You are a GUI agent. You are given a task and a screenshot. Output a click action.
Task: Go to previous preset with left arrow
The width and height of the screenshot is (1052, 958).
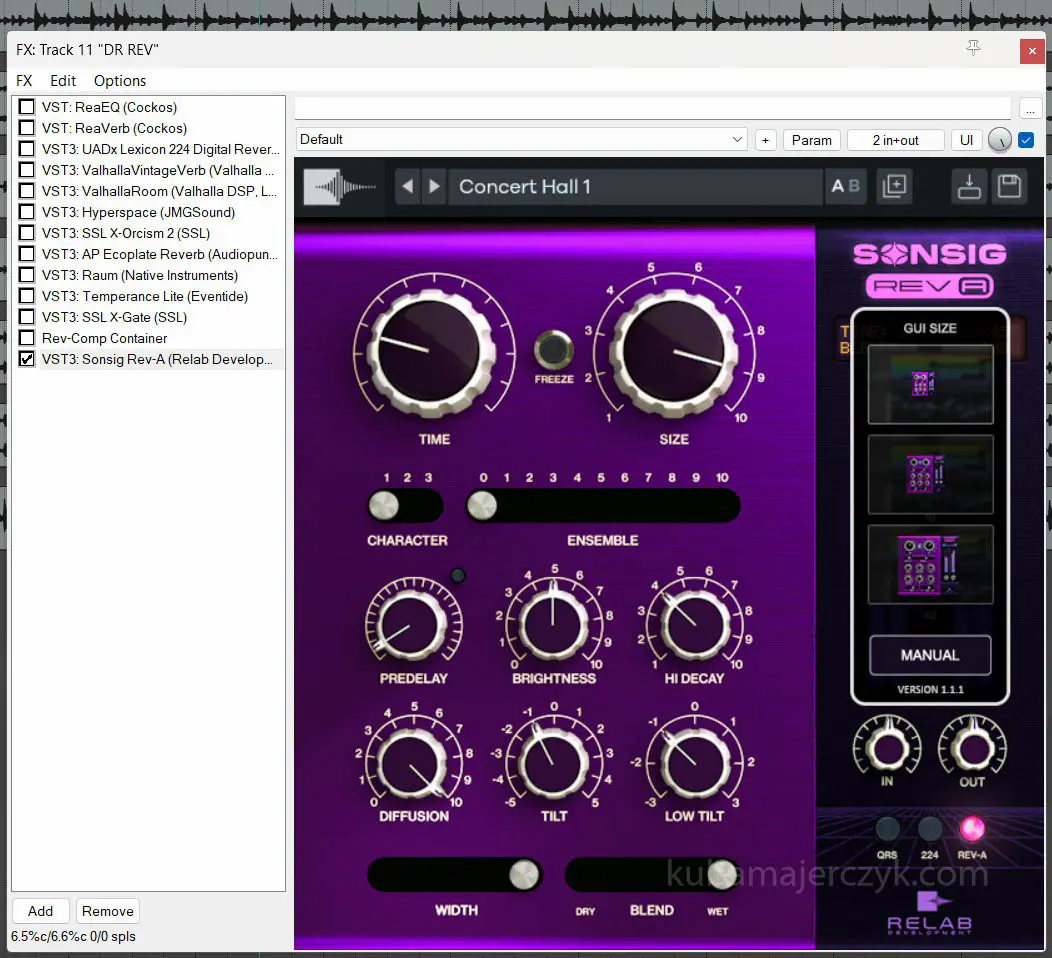[x=407, y=187]
